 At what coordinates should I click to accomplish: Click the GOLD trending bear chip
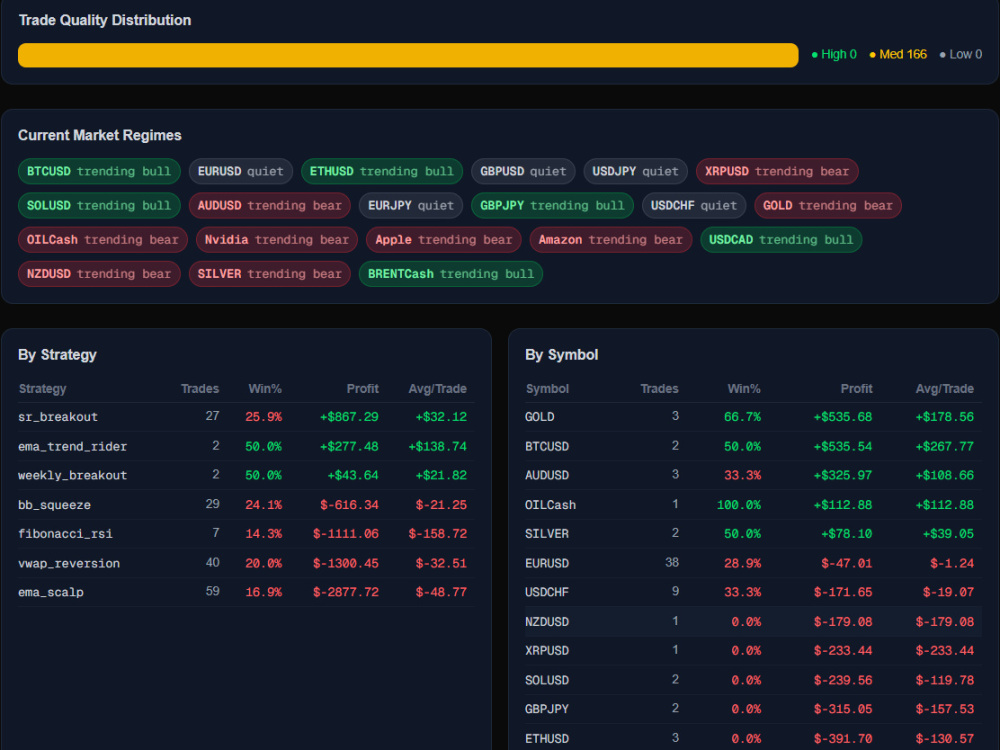(828, 205)
